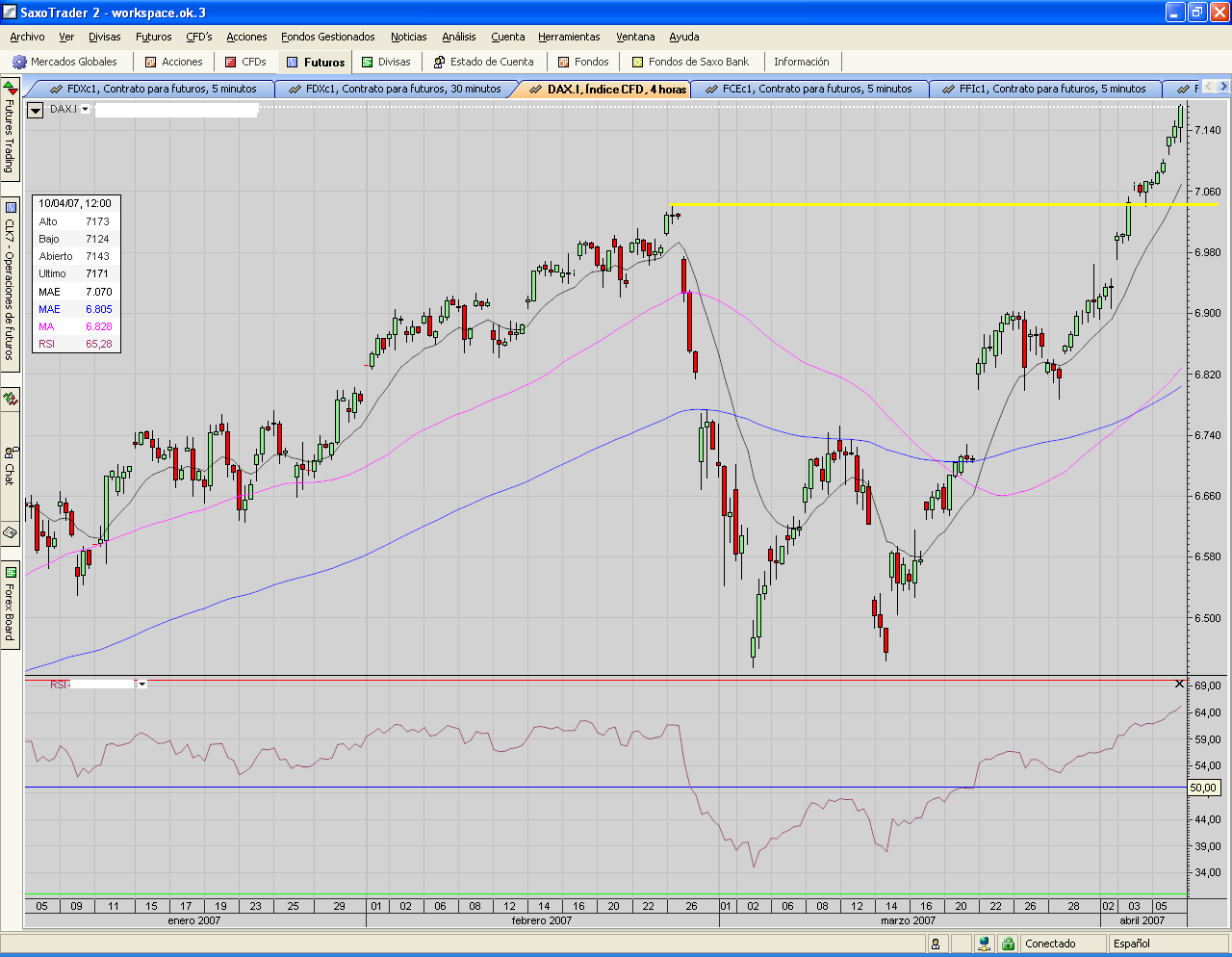Expand the chart options black arrow menu

click(36, 110)
